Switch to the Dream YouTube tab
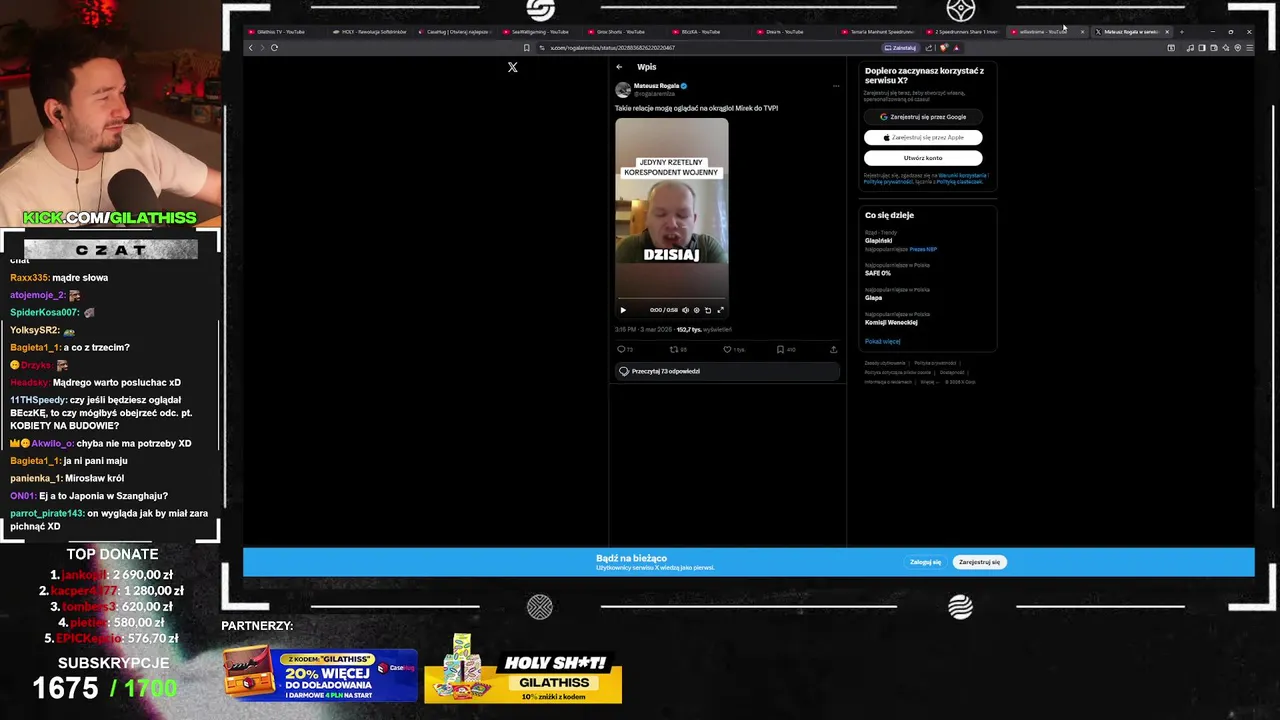The height and width of the screenshot is (720, 1280). click(x=785, y=32)
